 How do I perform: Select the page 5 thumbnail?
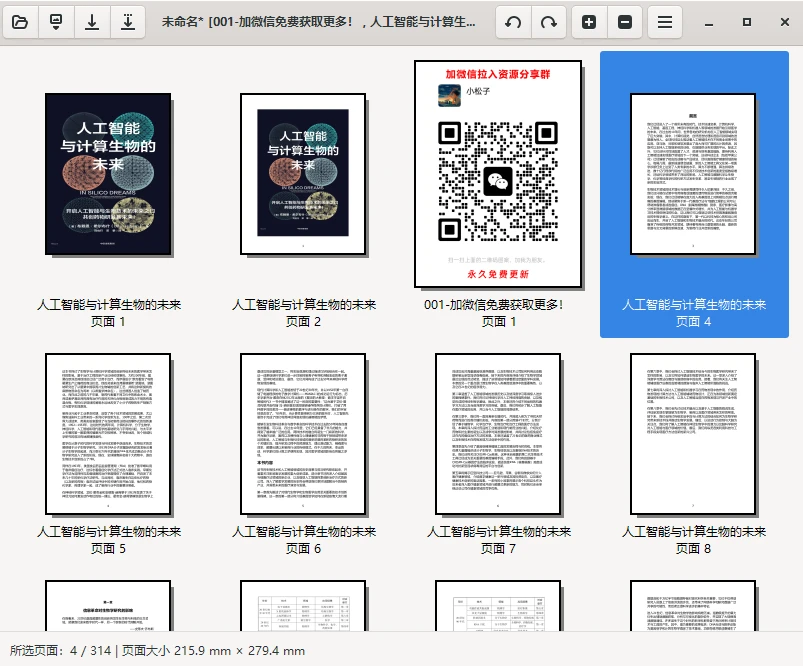coord(108,434)
